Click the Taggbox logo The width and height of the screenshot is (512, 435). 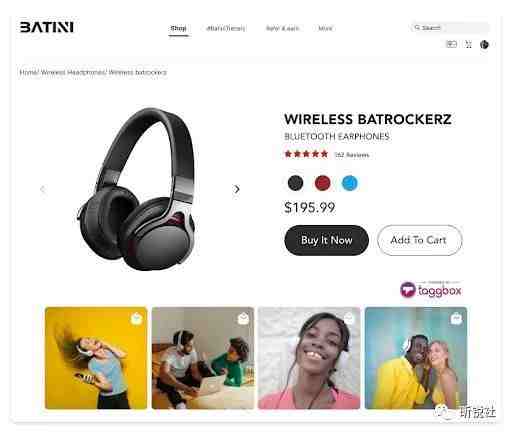pyautogui.click(x=431, y=290)
